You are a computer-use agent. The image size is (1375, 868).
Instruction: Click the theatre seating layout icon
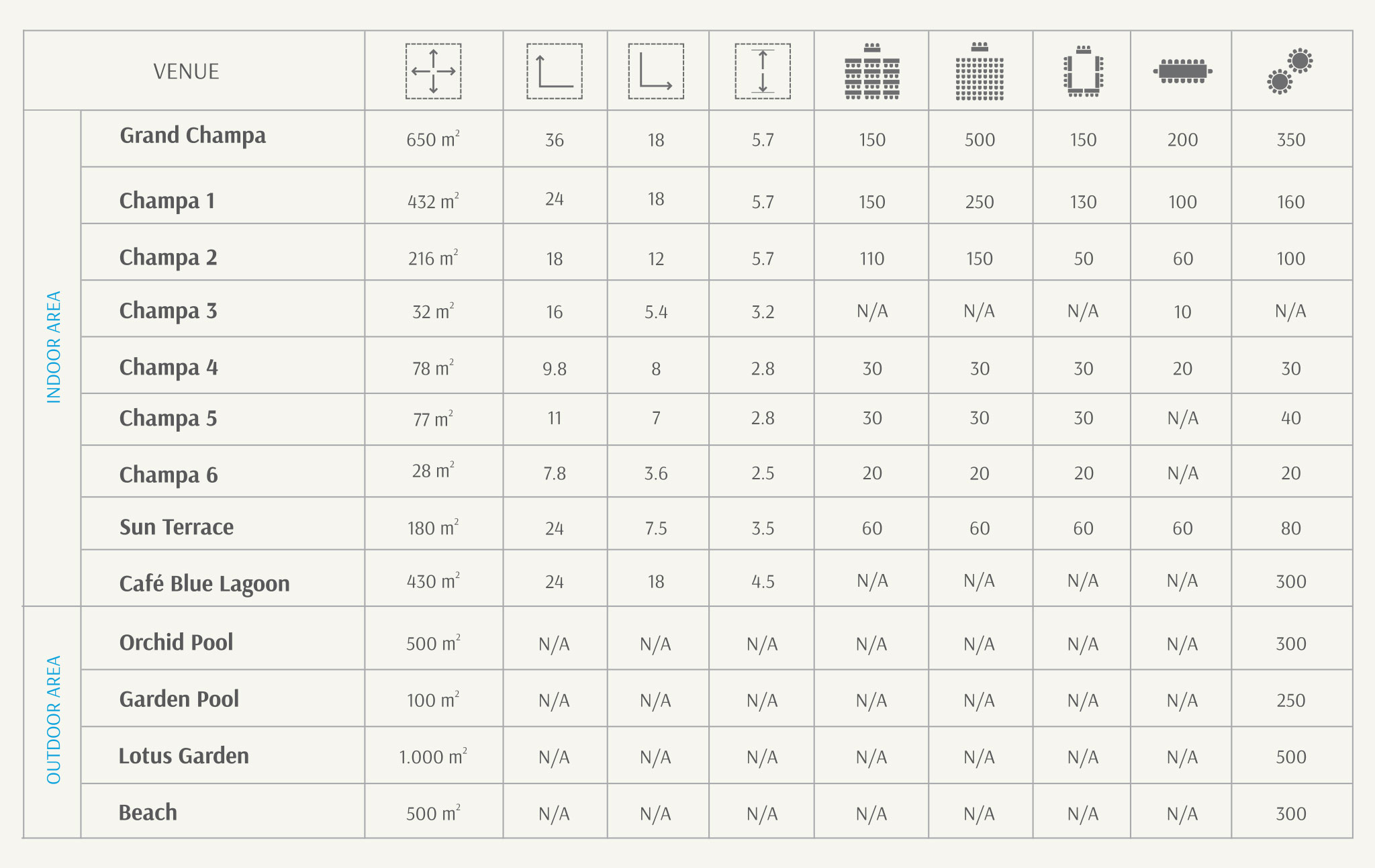click(x=980, y=71)
